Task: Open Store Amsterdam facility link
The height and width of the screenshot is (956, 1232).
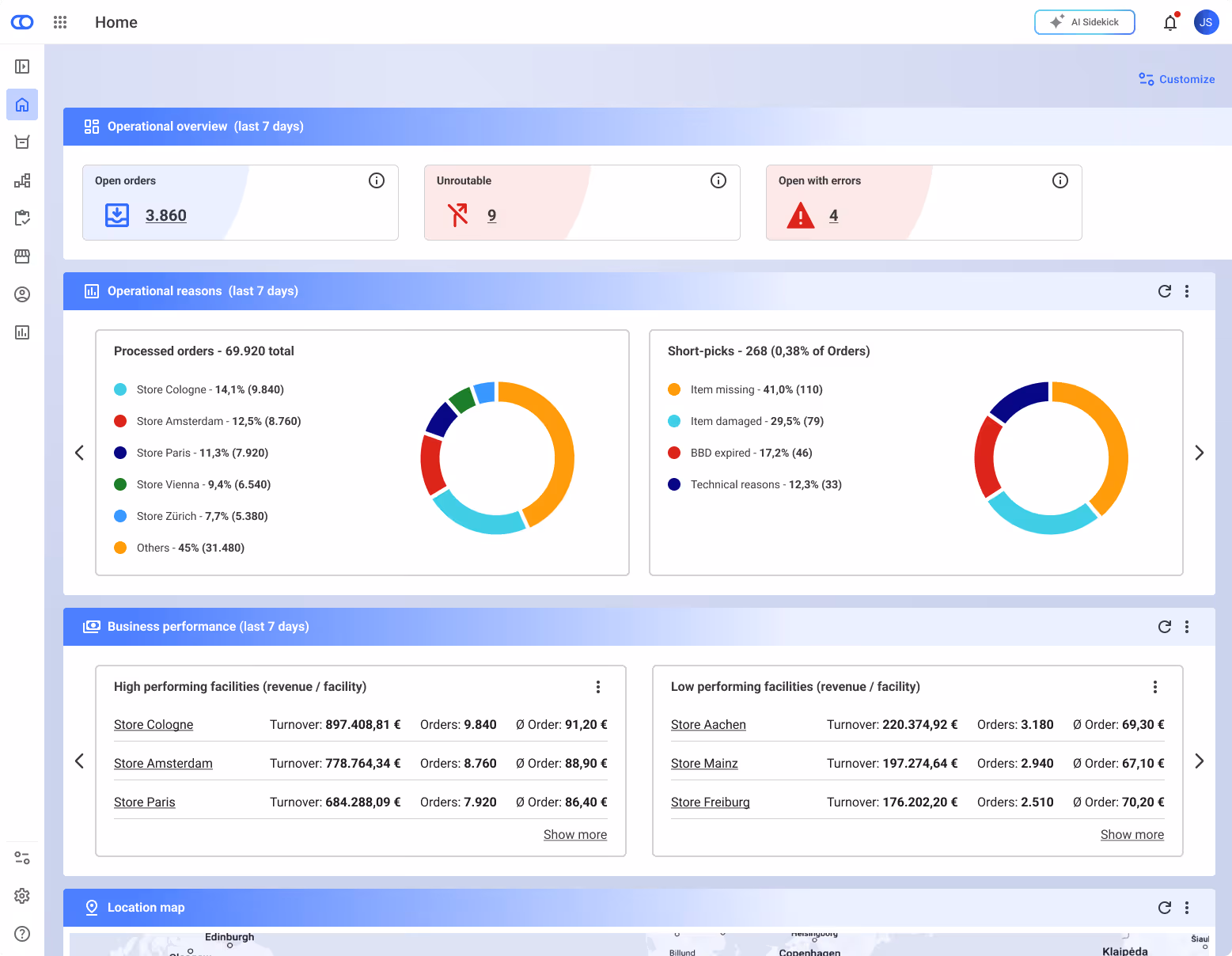Action: coord(163,764)
